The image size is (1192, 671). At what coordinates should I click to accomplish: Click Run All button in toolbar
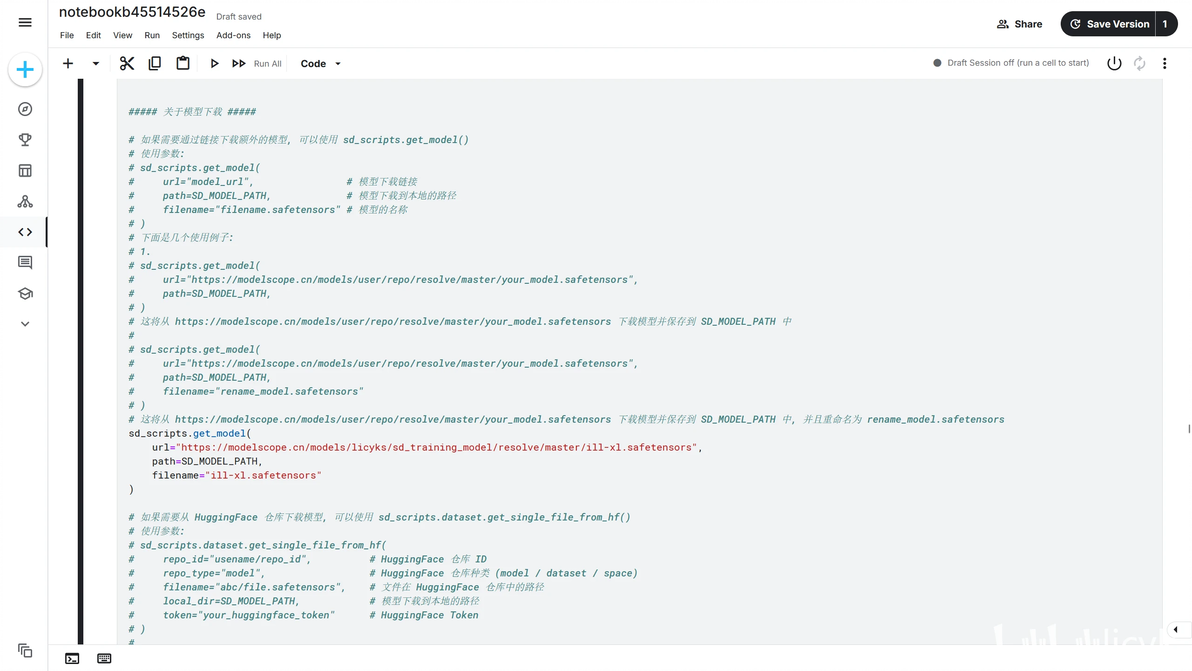[x=257, y=63]
